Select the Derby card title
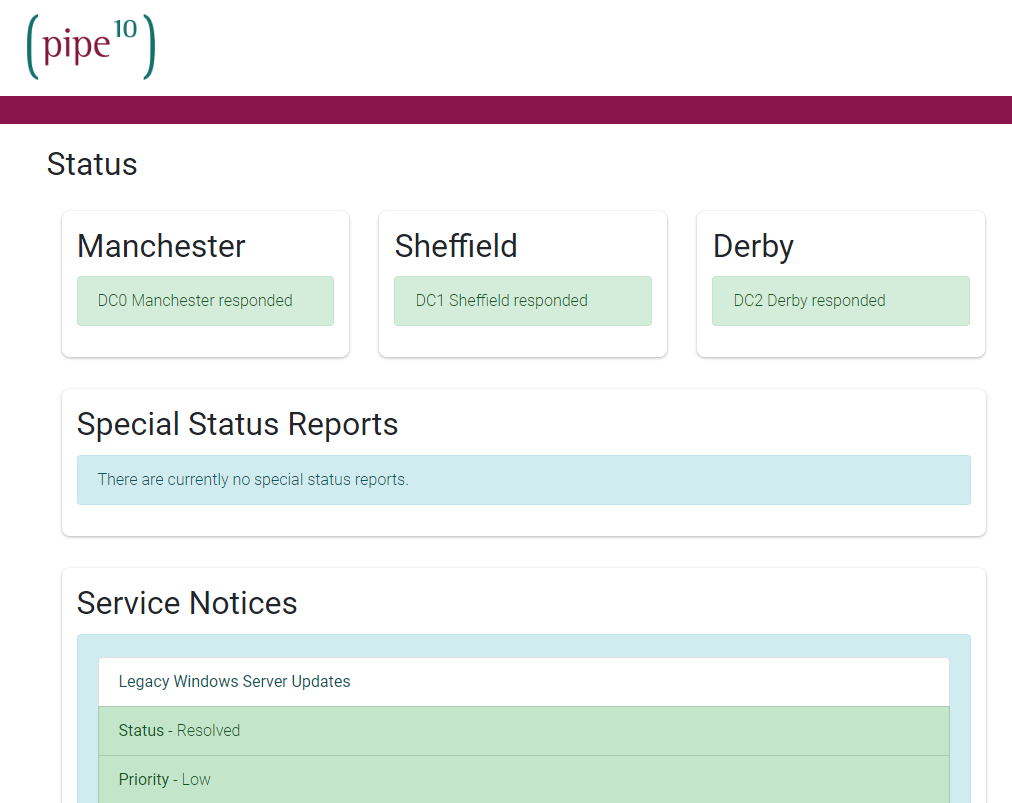Viewport: 1012px width, 803px height. pos(753,247)
